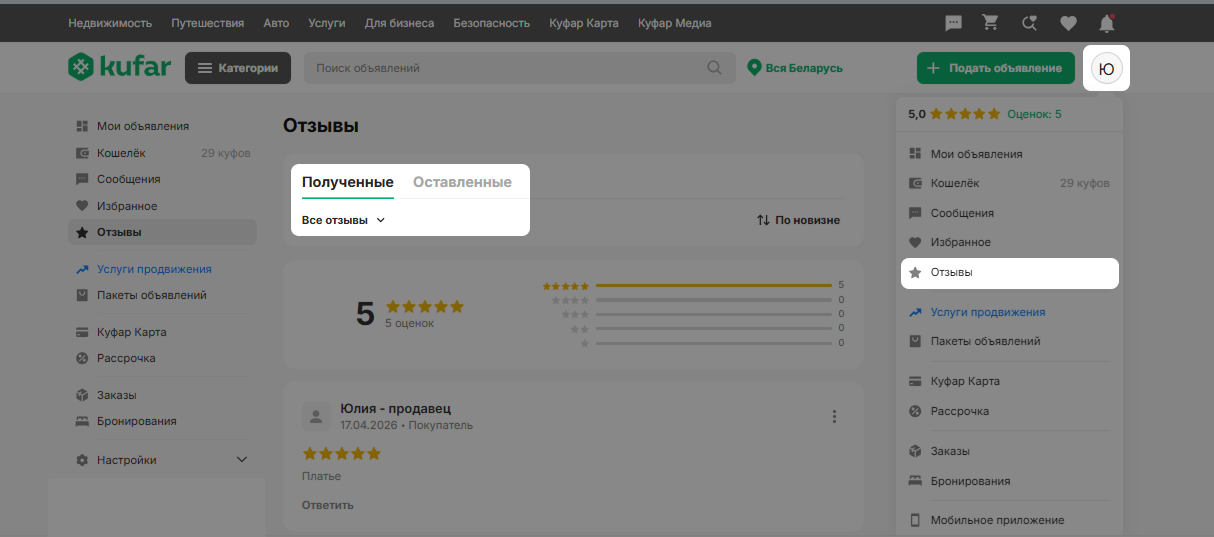Open the Категории menu button

point(238,68)
